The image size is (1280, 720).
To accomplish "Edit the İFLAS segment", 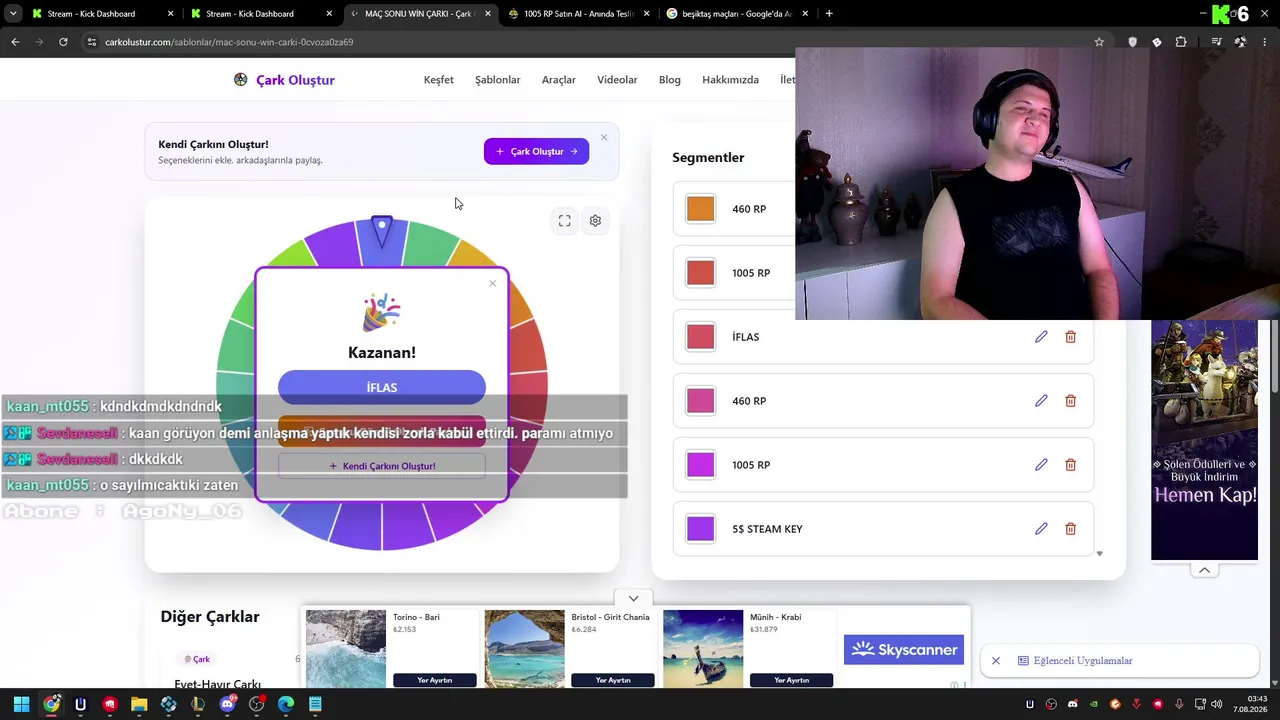I will click(x=1041, y=337).
